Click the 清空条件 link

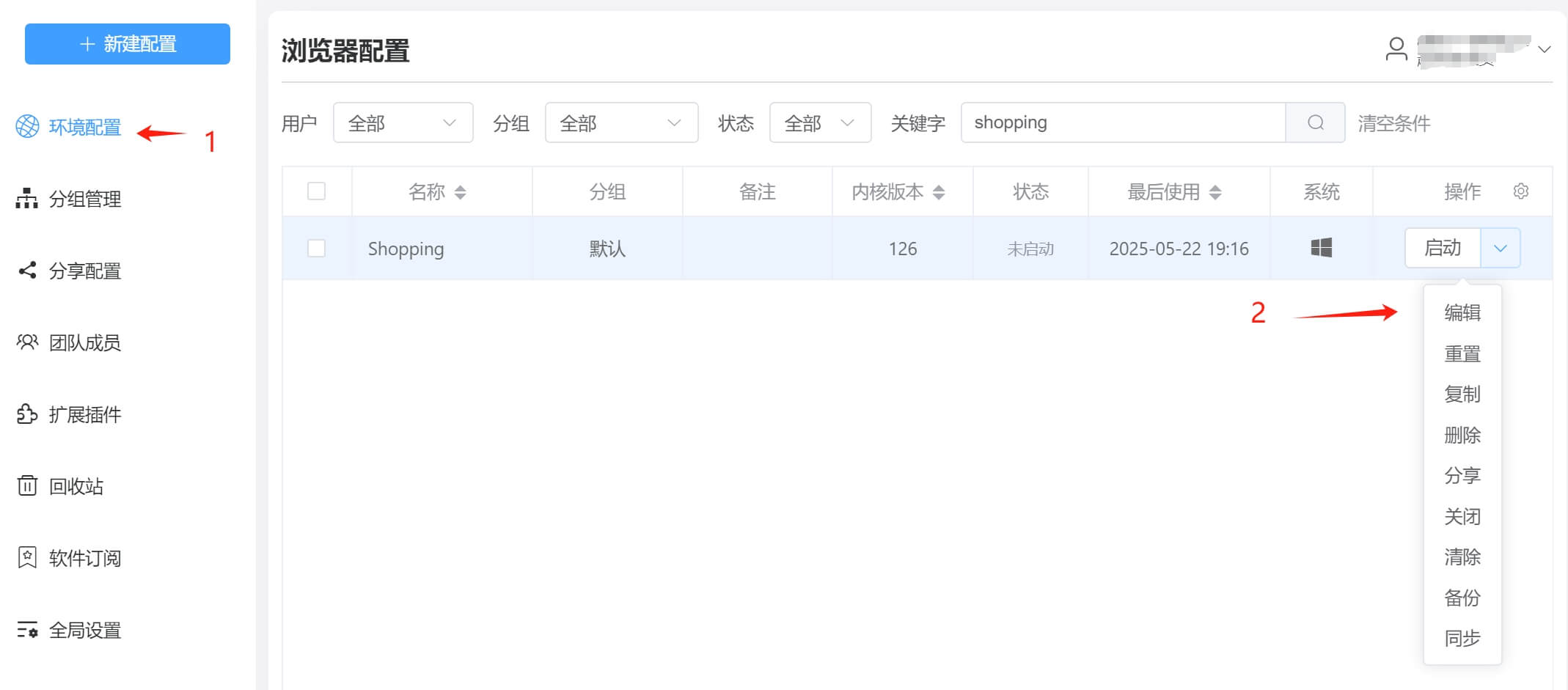coord(1393,123)
